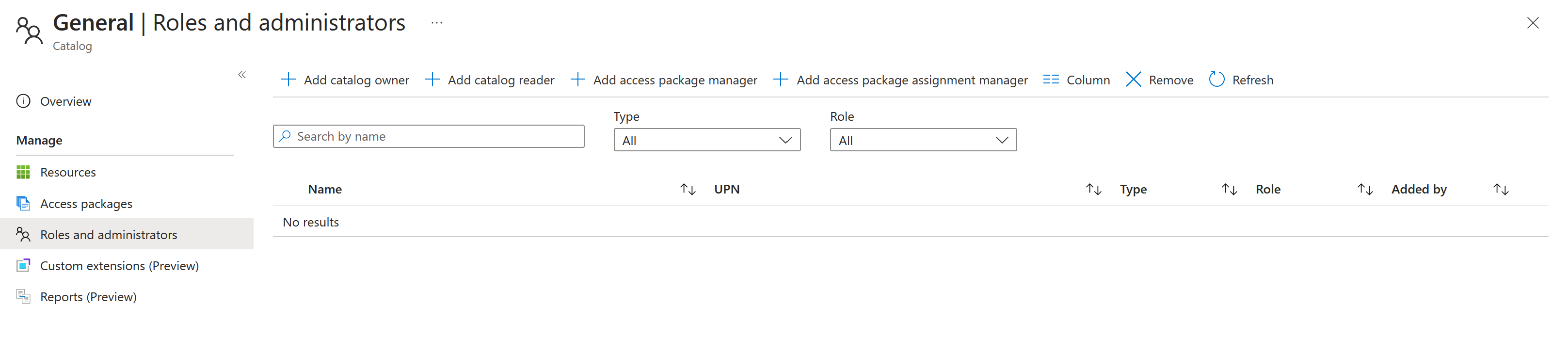Viewport: 1568px width, 355px height.
Task: Open the ellipsis more options menu
Action: click(x=436, y=23)
